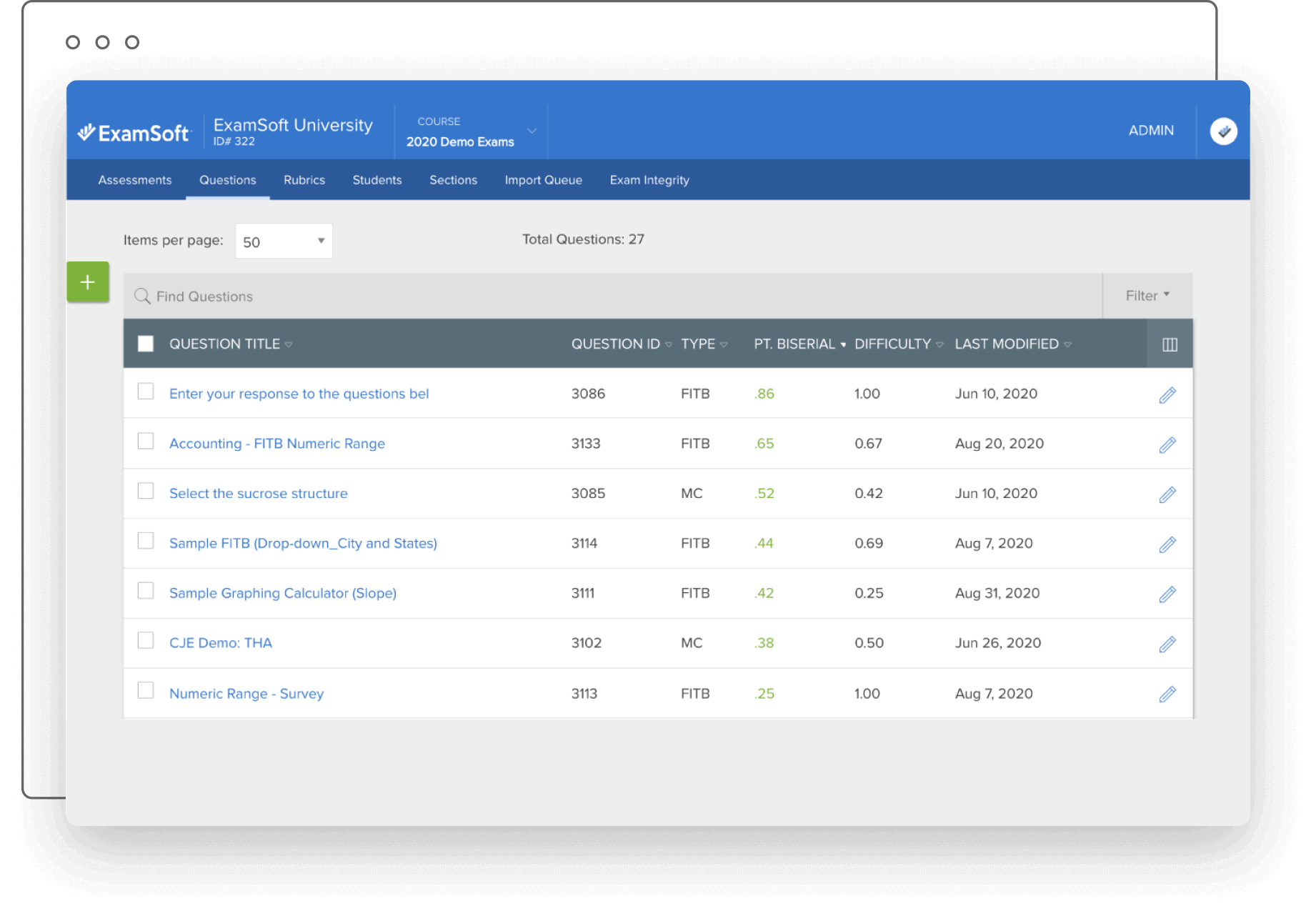
Task: Click the ExamSoft logo
Action: [x=134, y=132]
